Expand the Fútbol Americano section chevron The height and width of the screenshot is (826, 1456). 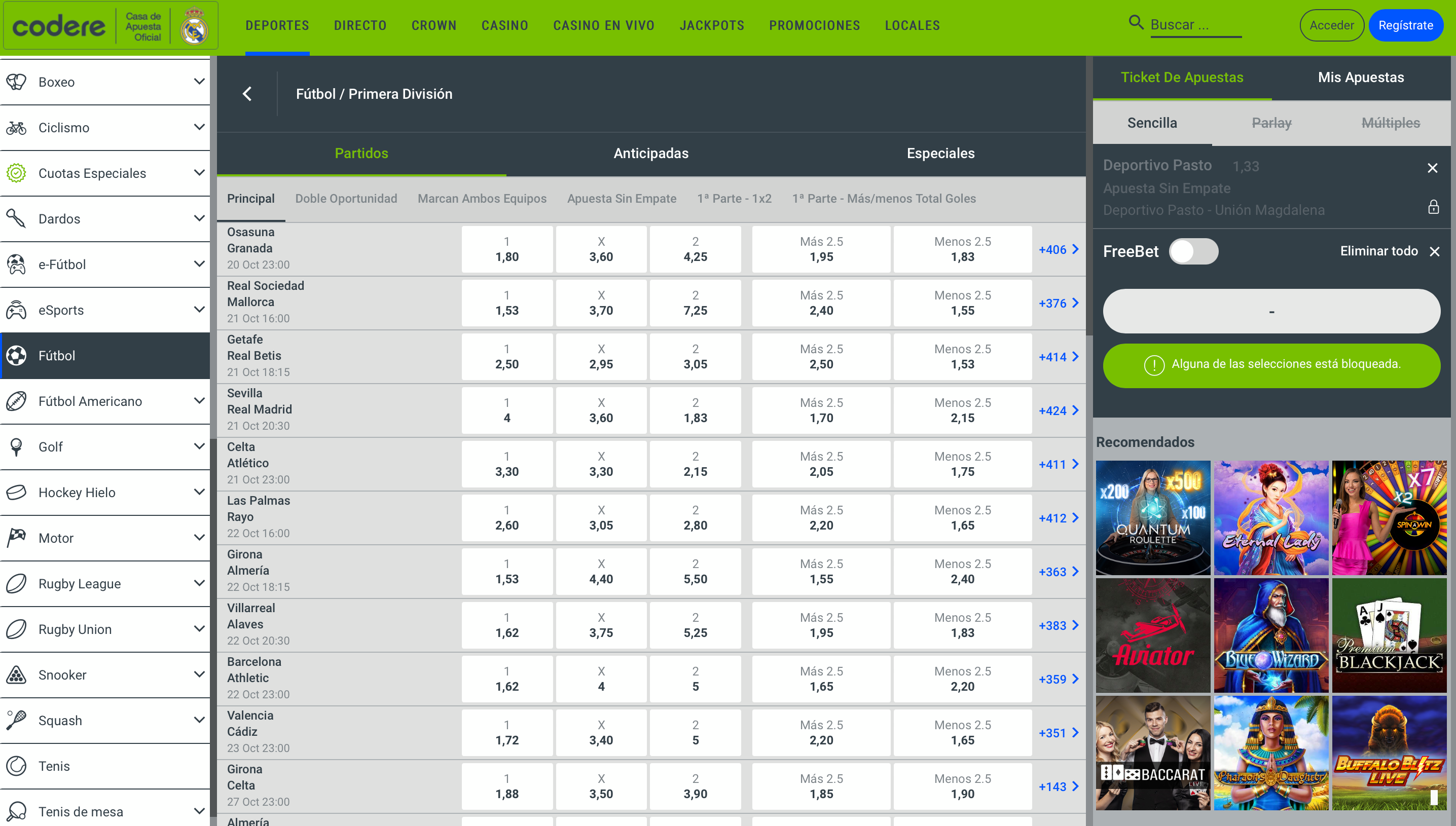(x=199, y=401)
